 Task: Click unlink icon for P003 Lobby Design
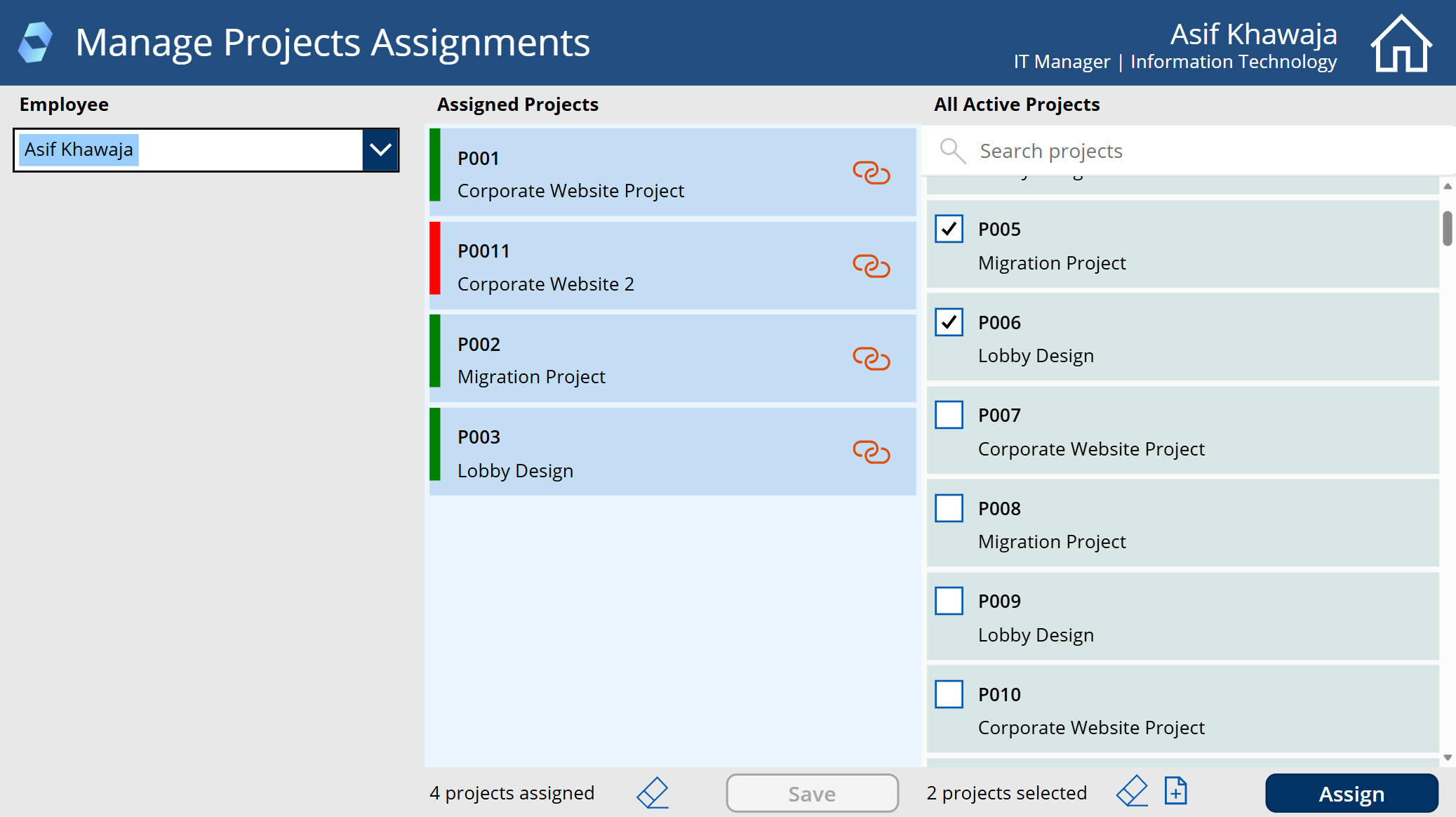[871, 452]
